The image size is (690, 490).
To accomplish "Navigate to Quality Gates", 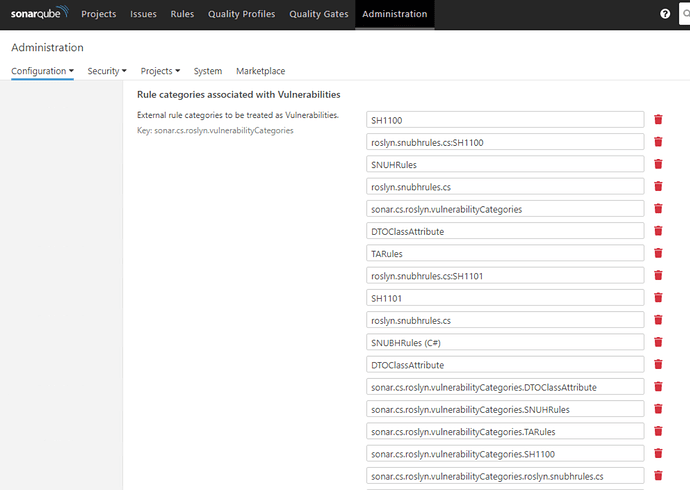I will [317, 14].
